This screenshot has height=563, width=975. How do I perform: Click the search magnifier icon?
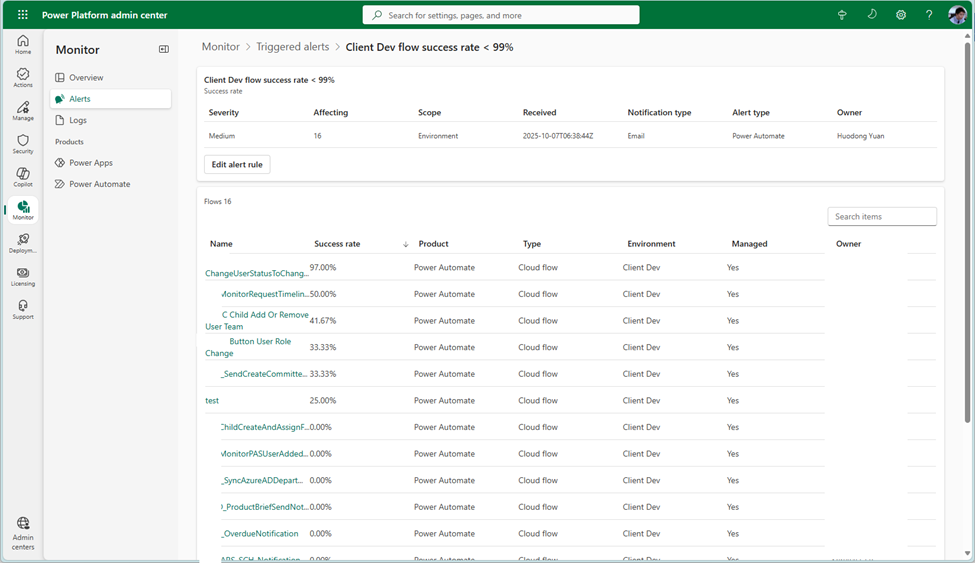tap(377, 15)
